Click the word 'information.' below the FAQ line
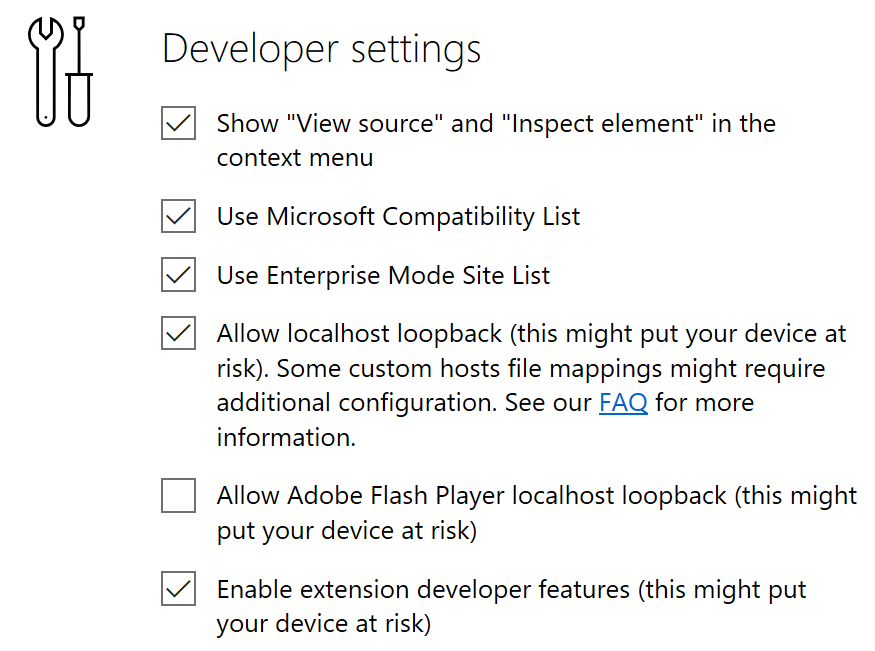This screenshot has width=875, height=651. pos(286,437)
